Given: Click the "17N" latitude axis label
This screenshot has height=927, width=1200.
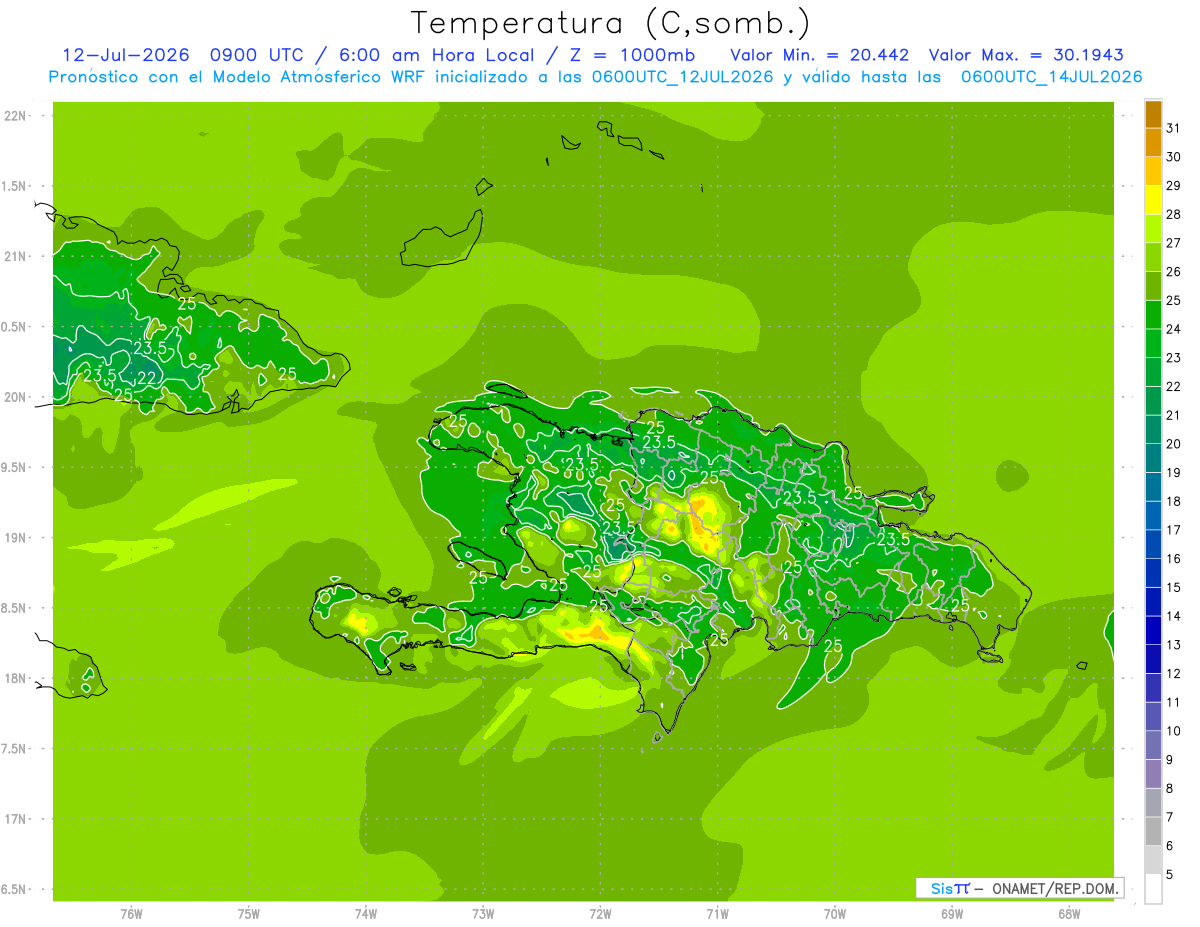Looking at the screenshot, I should pos(16,819).
